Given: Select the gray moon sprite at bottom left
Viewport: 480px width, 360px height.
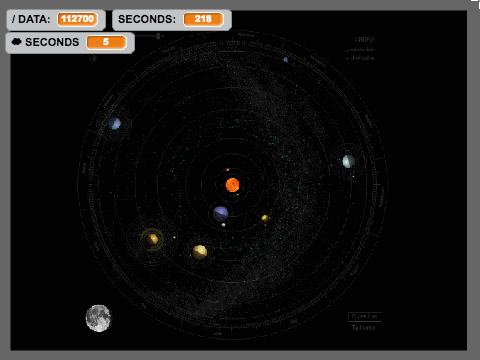Looking at the screenshot, I should pos(98,318).
